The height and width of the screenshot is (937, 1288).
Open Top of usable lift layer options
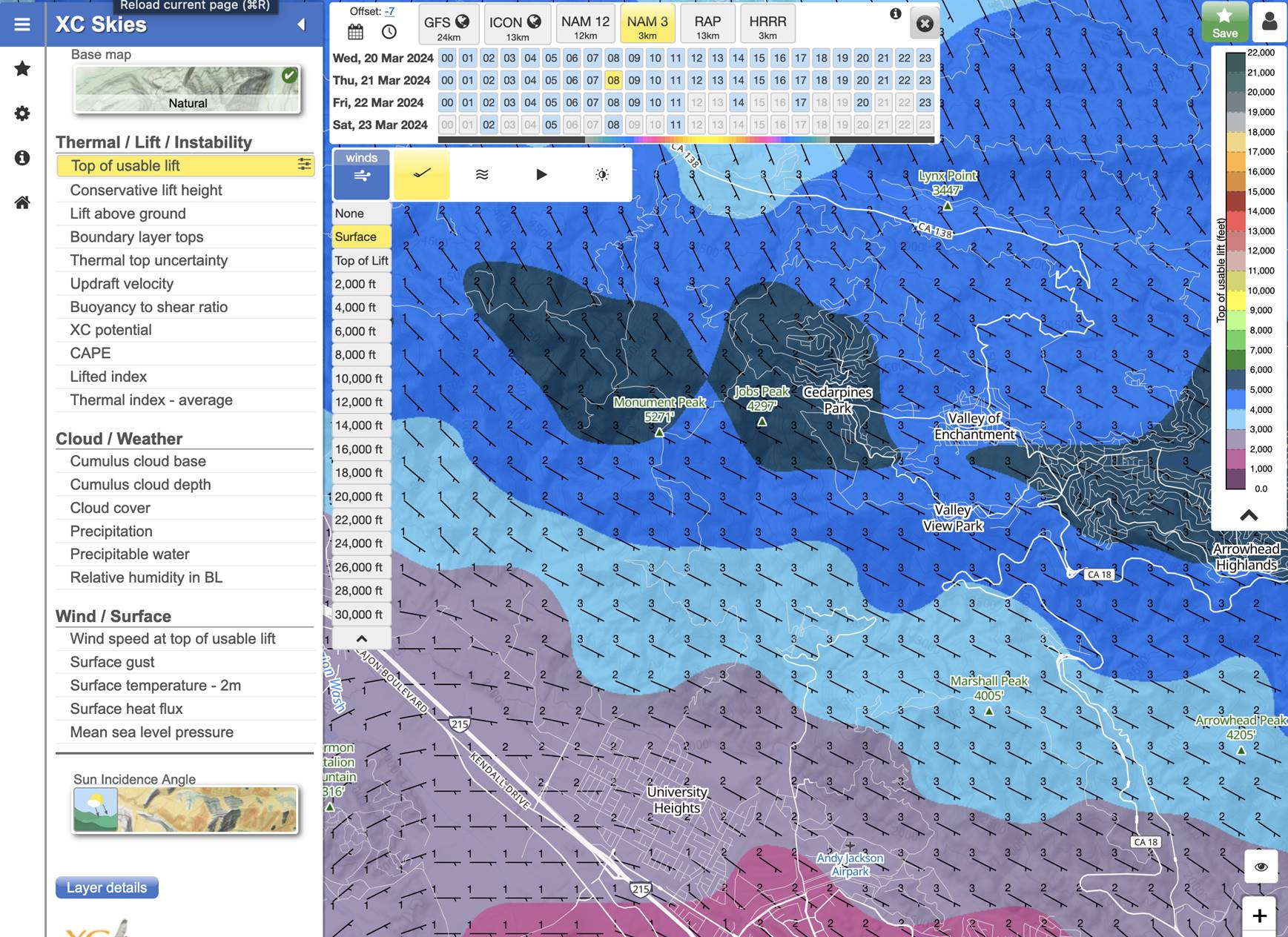[x=304, y=165]
